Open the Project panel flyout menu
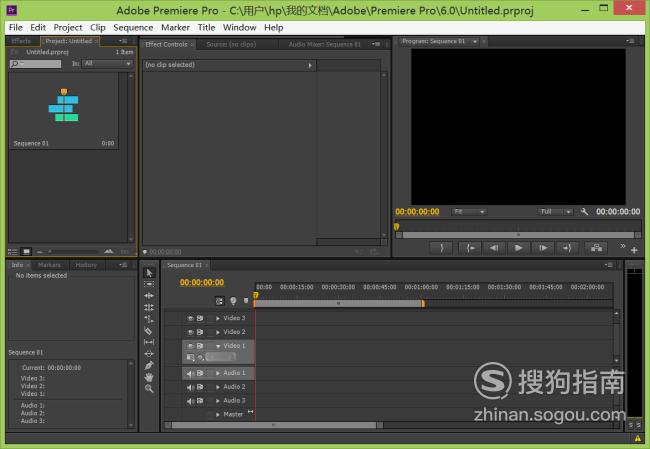Screen dimensions: 650x449 [x=123, y=41]
